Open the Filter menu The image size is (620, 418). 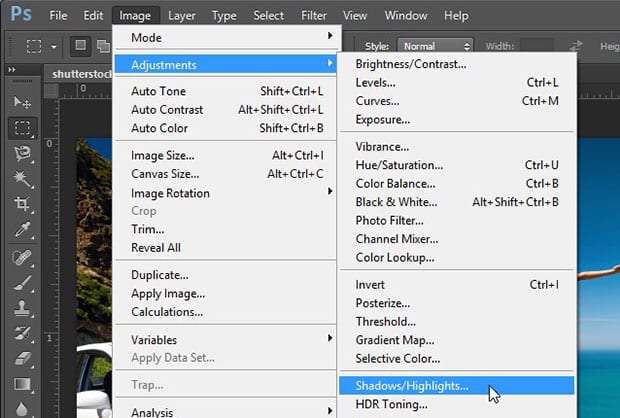pos(314,15)
